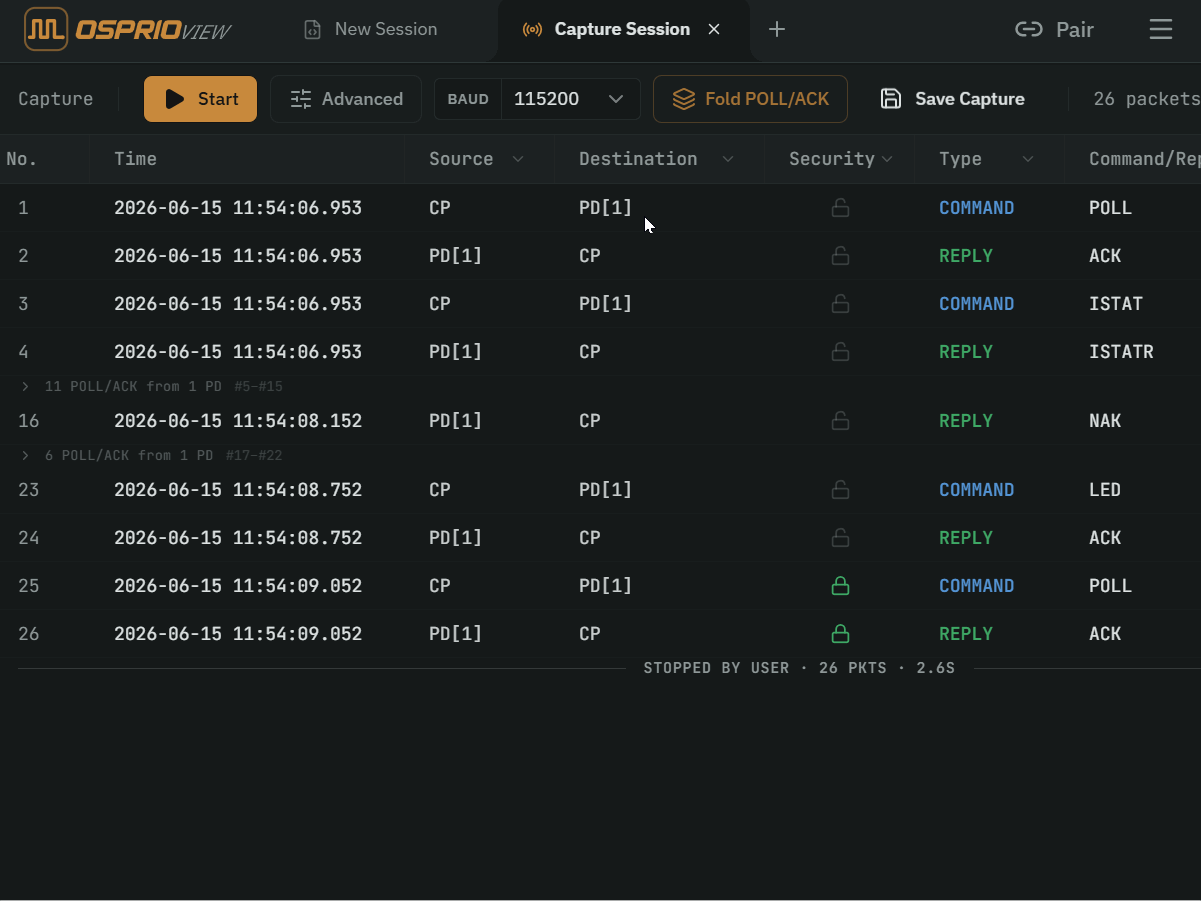1201x901 pixels.
Task: Click ACK reply in packet 26
Action: [1105, 634]
